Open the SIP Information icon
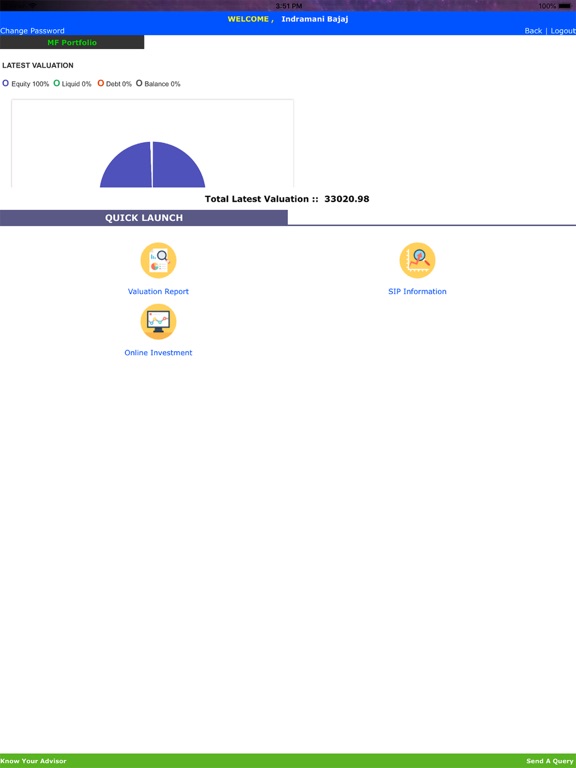The height and width of the screenshot is (768, 576). [417, 260]
